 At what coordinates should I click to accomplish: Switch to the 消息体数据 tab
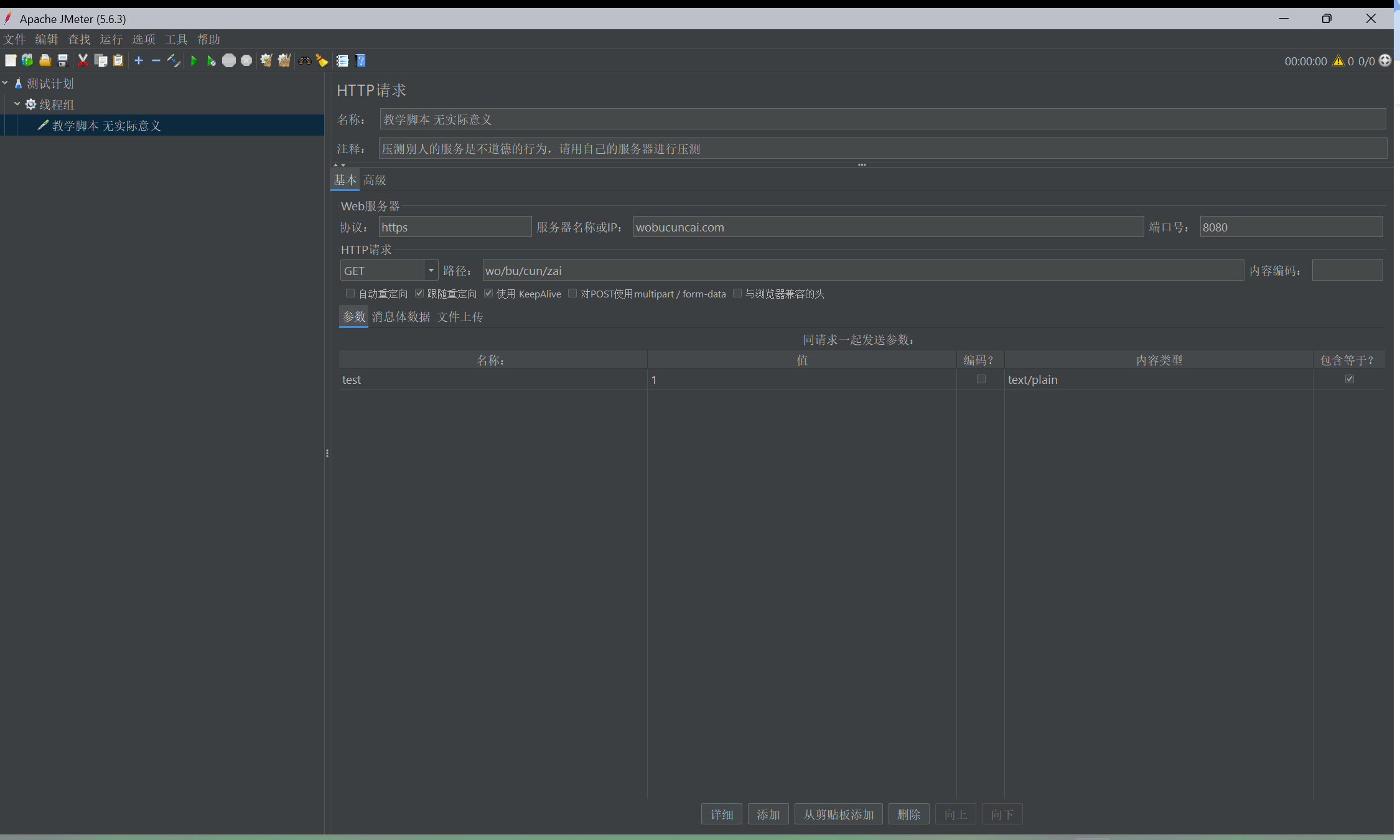(x=401, y=317)
